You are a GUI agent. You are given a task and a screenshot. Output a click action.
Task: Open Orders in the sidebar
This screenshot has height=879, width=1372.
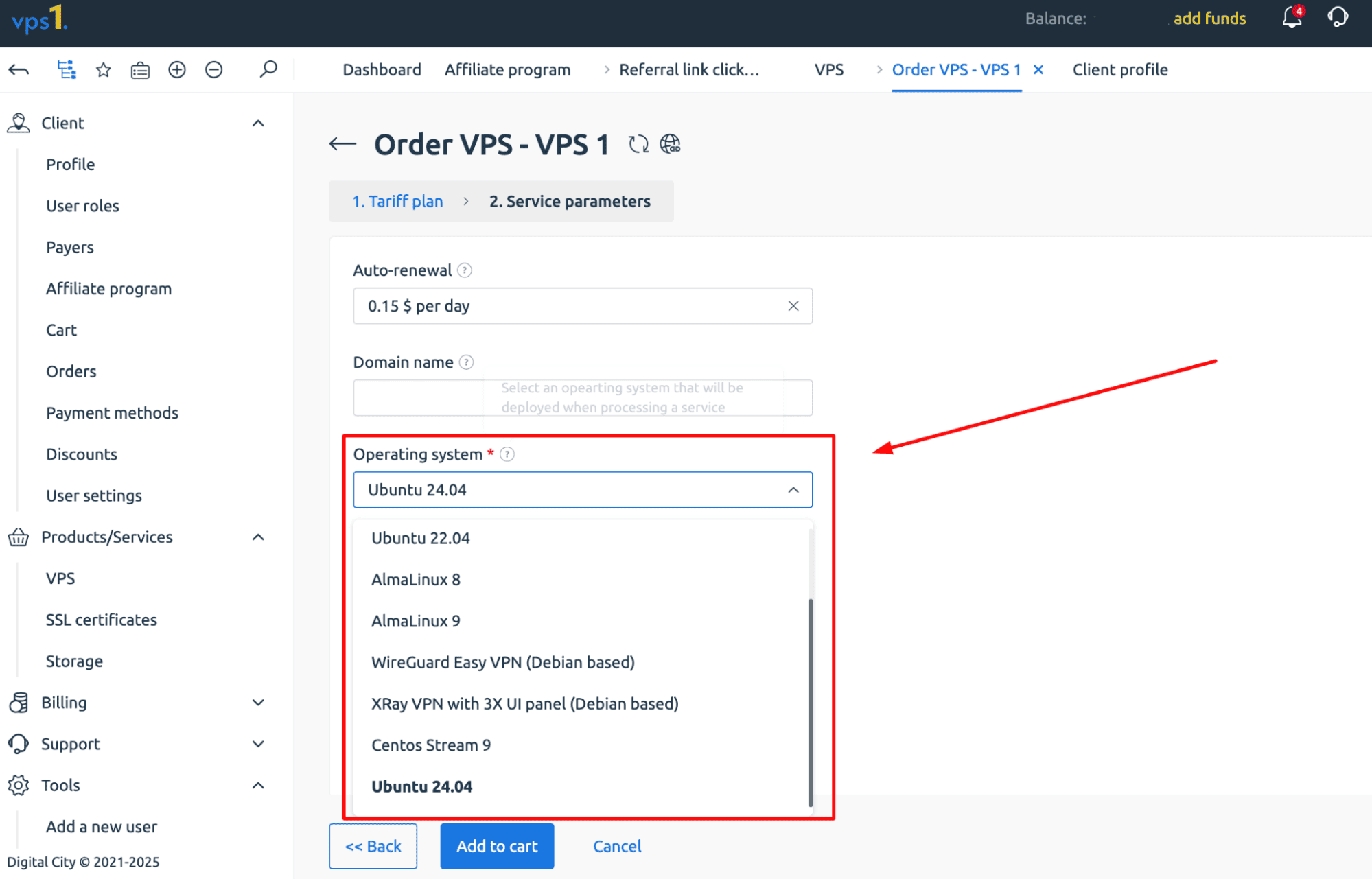click(x=71, y=372)
